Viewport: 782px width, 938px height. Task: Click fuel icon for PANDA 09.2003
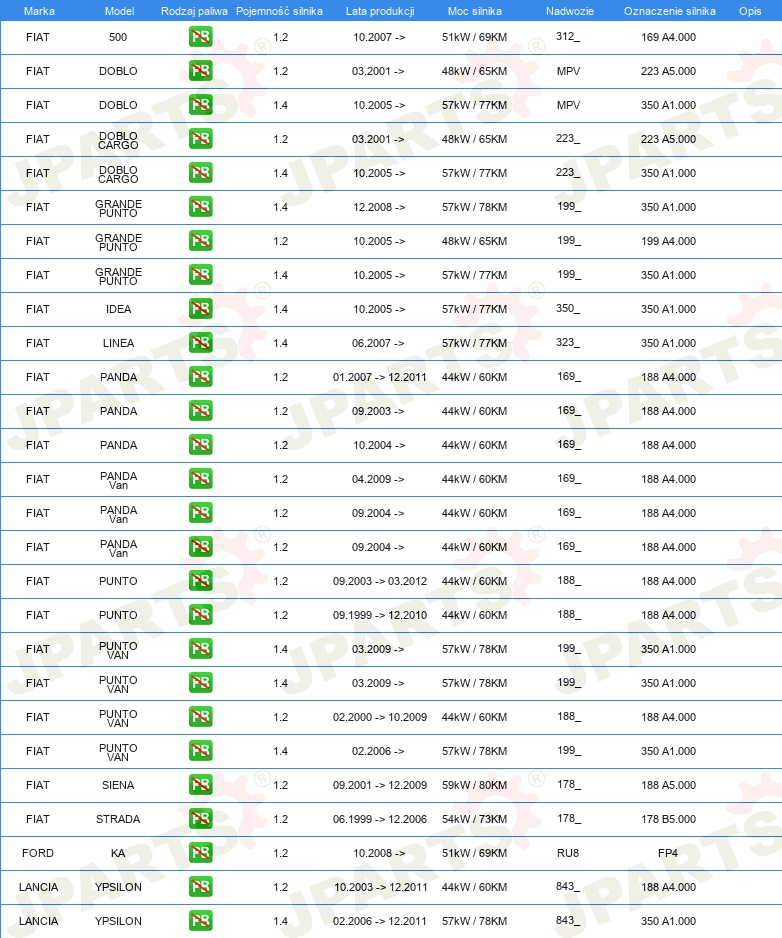point(200,411)
